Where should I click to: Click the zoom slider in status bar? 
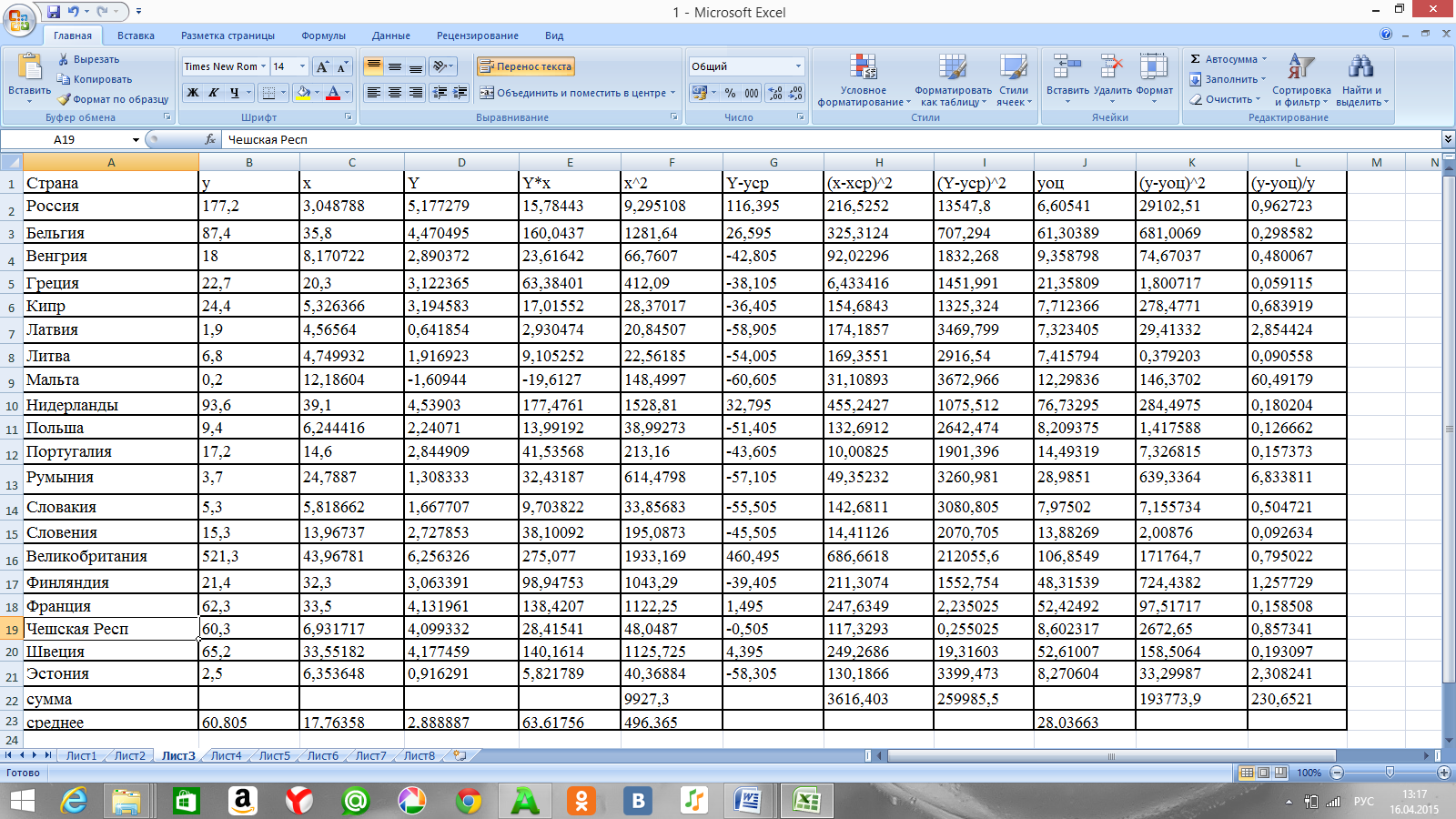click(x=1390, y=773)
